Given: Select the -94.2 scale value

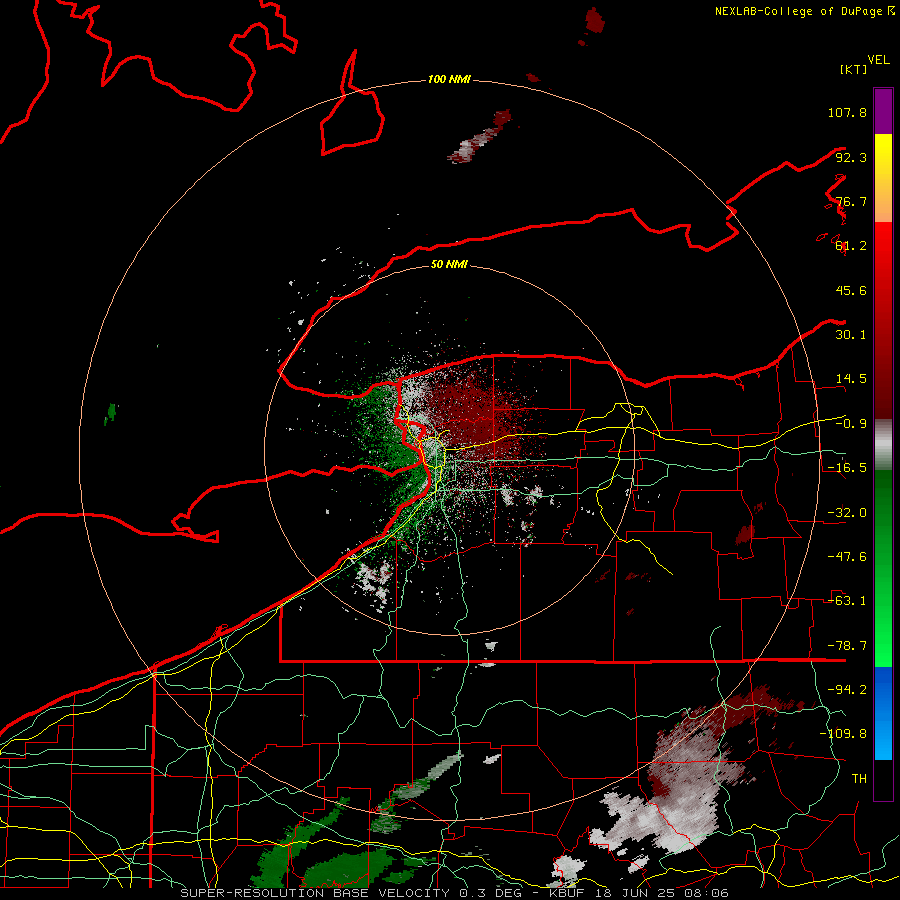Looking at the screenshot, I should (847, 689).
